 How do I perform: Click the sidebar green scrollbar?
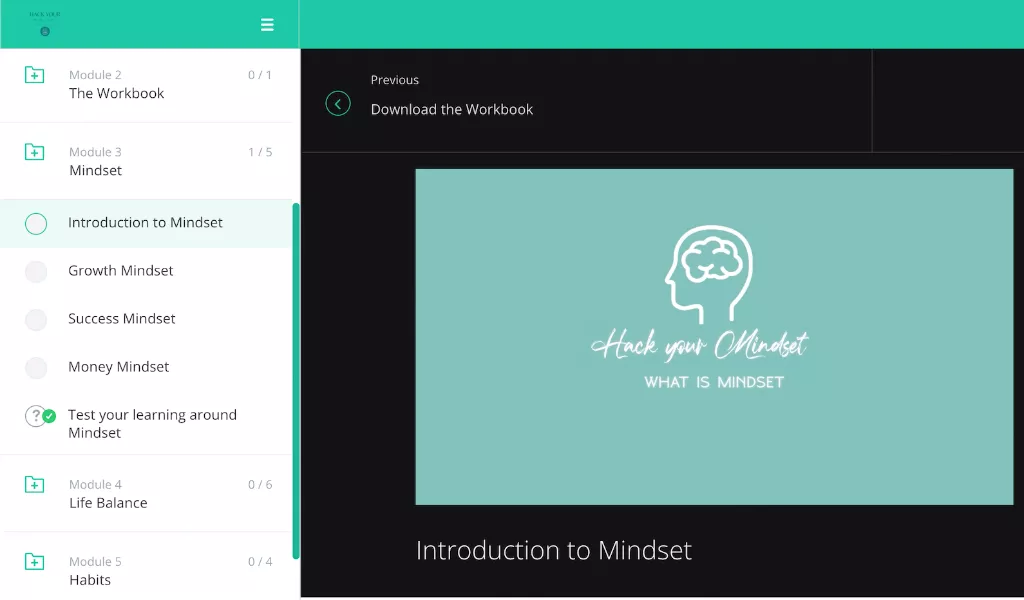click(296, 381)
